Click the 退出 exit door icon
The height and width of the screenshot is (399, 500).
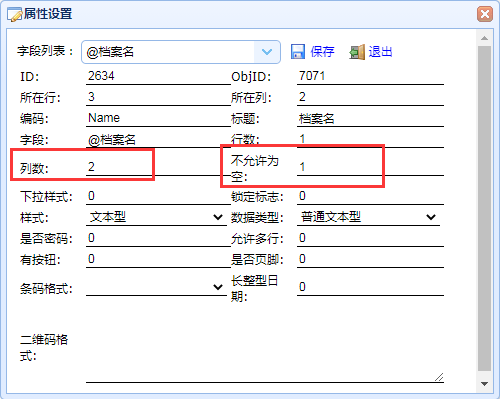[x=357, y=52]
